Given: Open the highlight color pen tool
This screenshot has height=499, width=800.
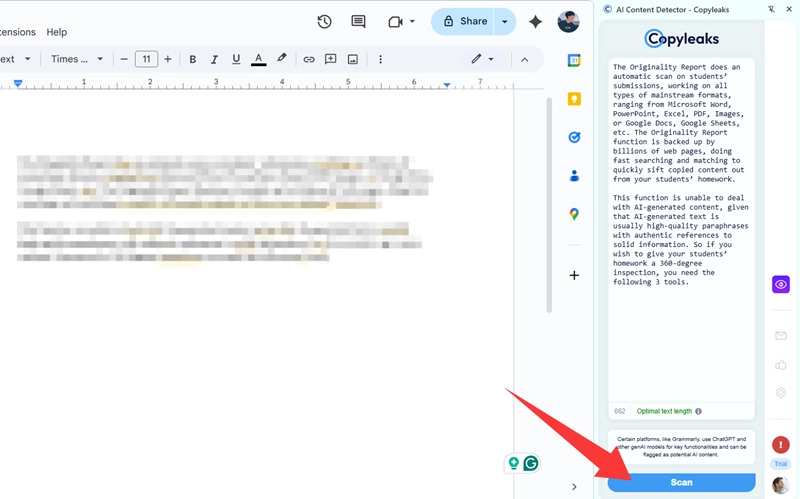Looking at the screenshot, I should pyautogui.click(x=281, y=58).
